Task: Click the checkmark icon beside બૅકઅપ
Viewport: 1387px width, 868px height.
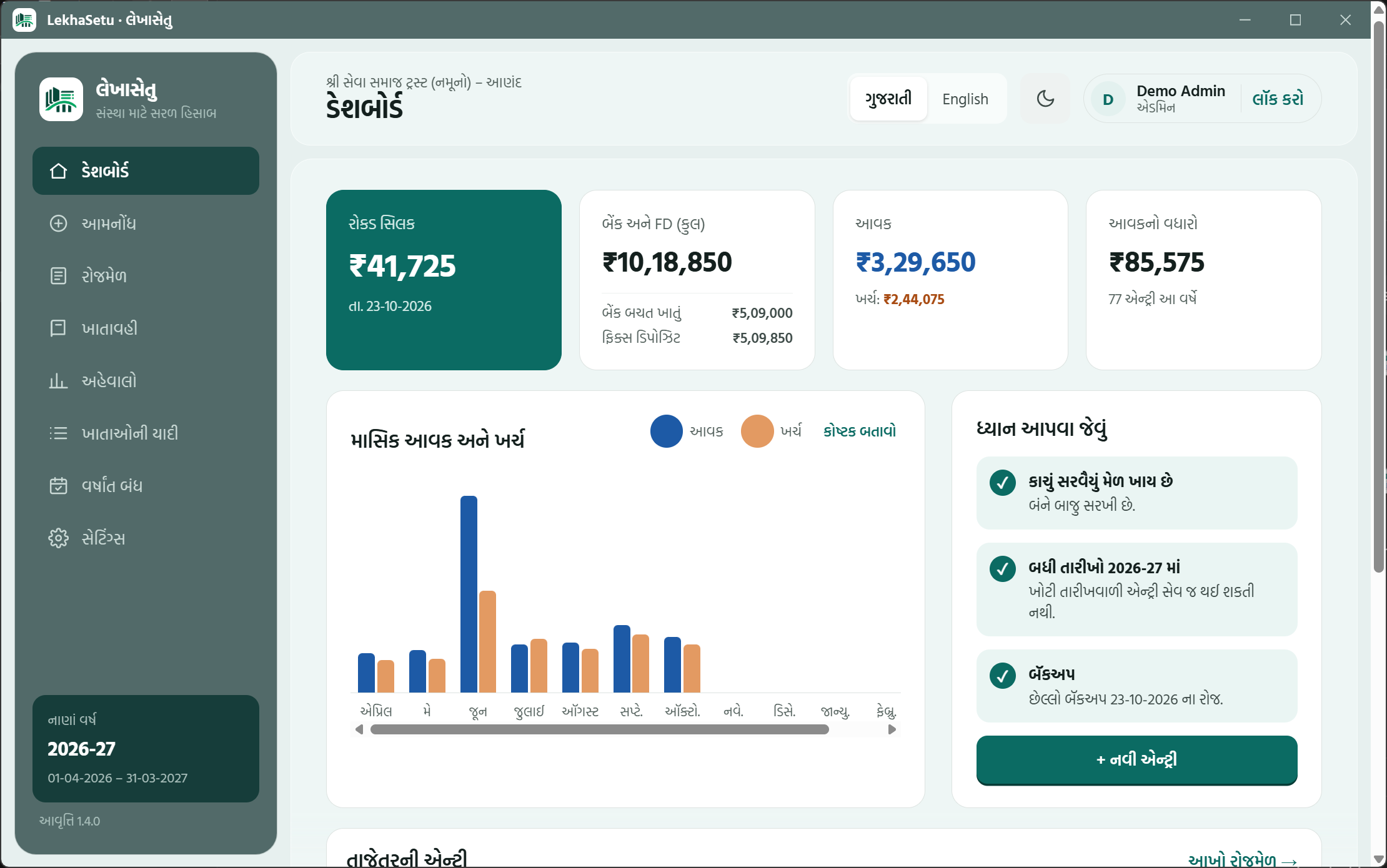Action: [1002, 676]
